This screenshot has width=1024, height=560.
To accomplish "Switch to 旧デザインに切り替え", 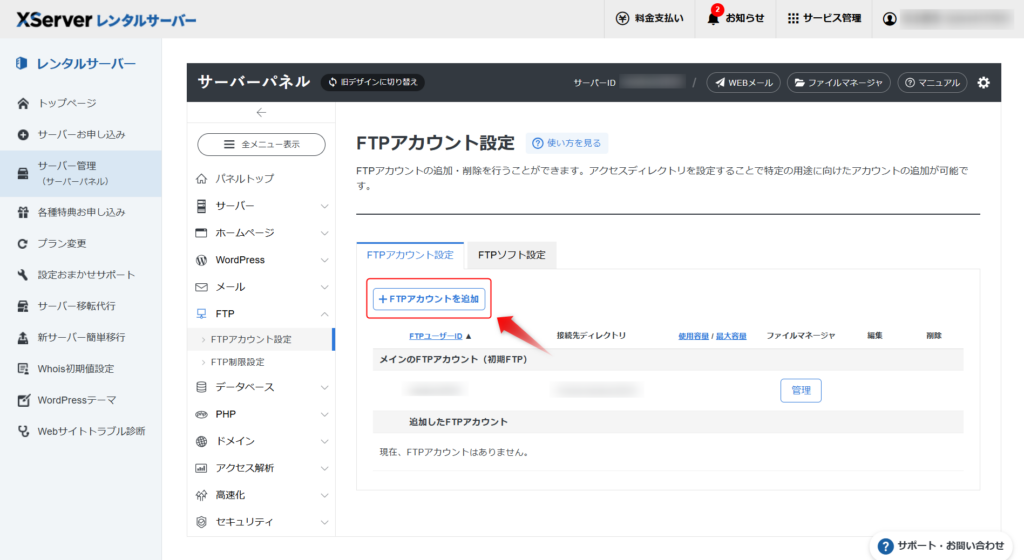I will [372, 82].
